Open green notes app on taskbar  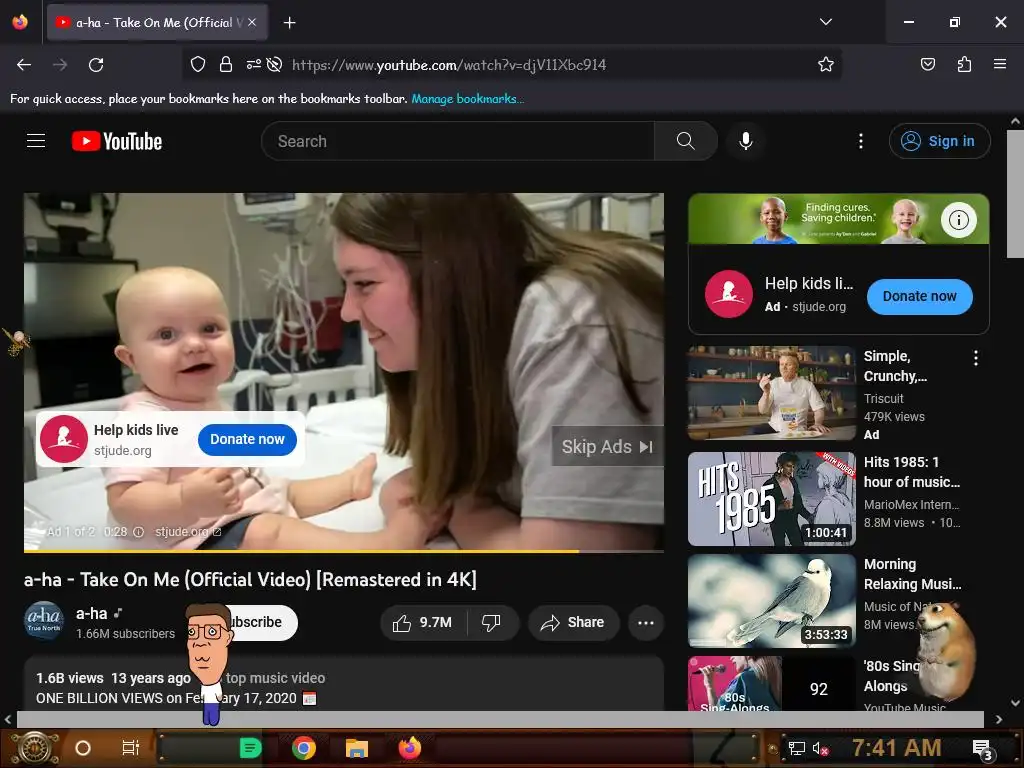click(x=250, y=748)
